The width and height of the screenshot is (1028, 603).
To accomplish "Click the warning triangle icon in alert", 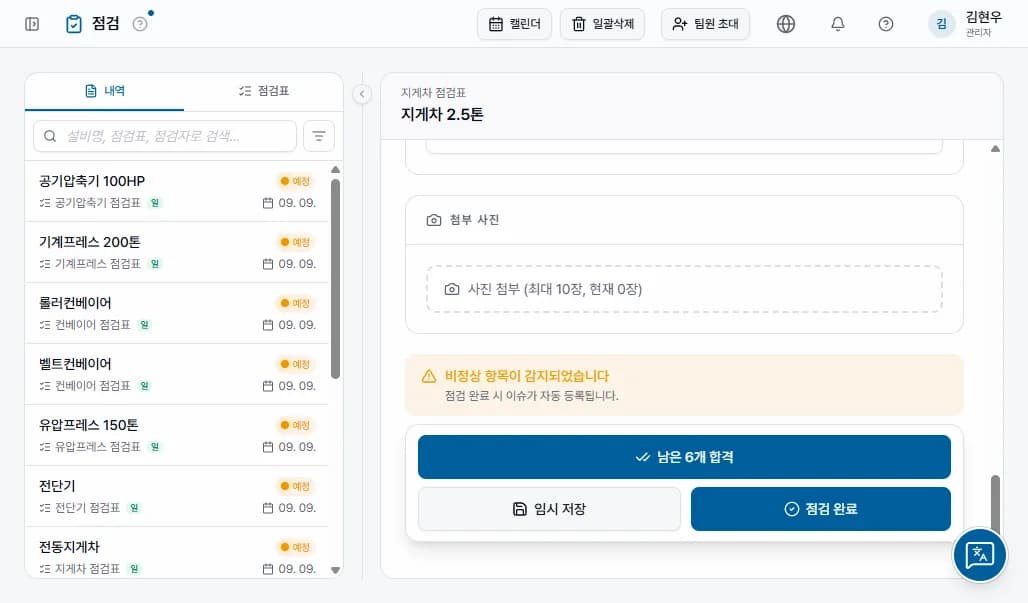I will coord(429,376).
